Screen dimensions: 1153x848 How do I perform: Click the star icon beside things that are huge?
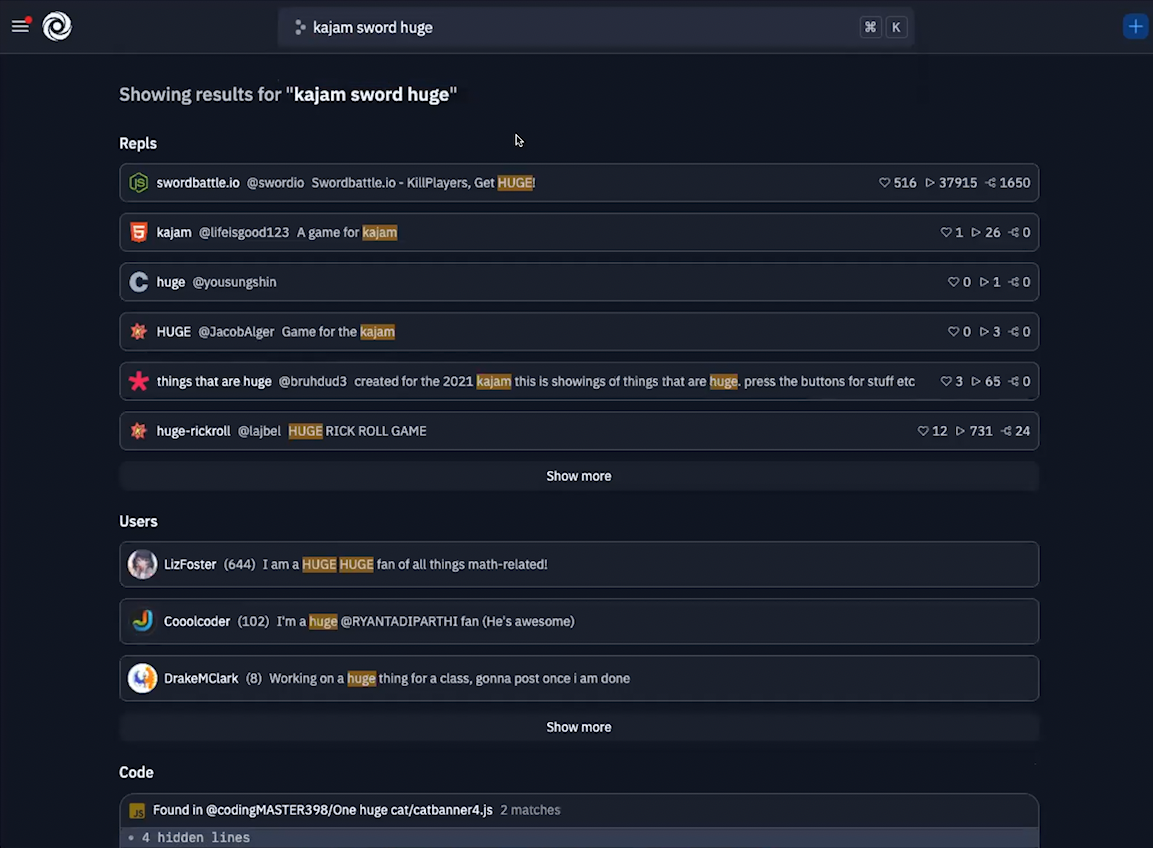pyautogui.click(x=138, y=381)
